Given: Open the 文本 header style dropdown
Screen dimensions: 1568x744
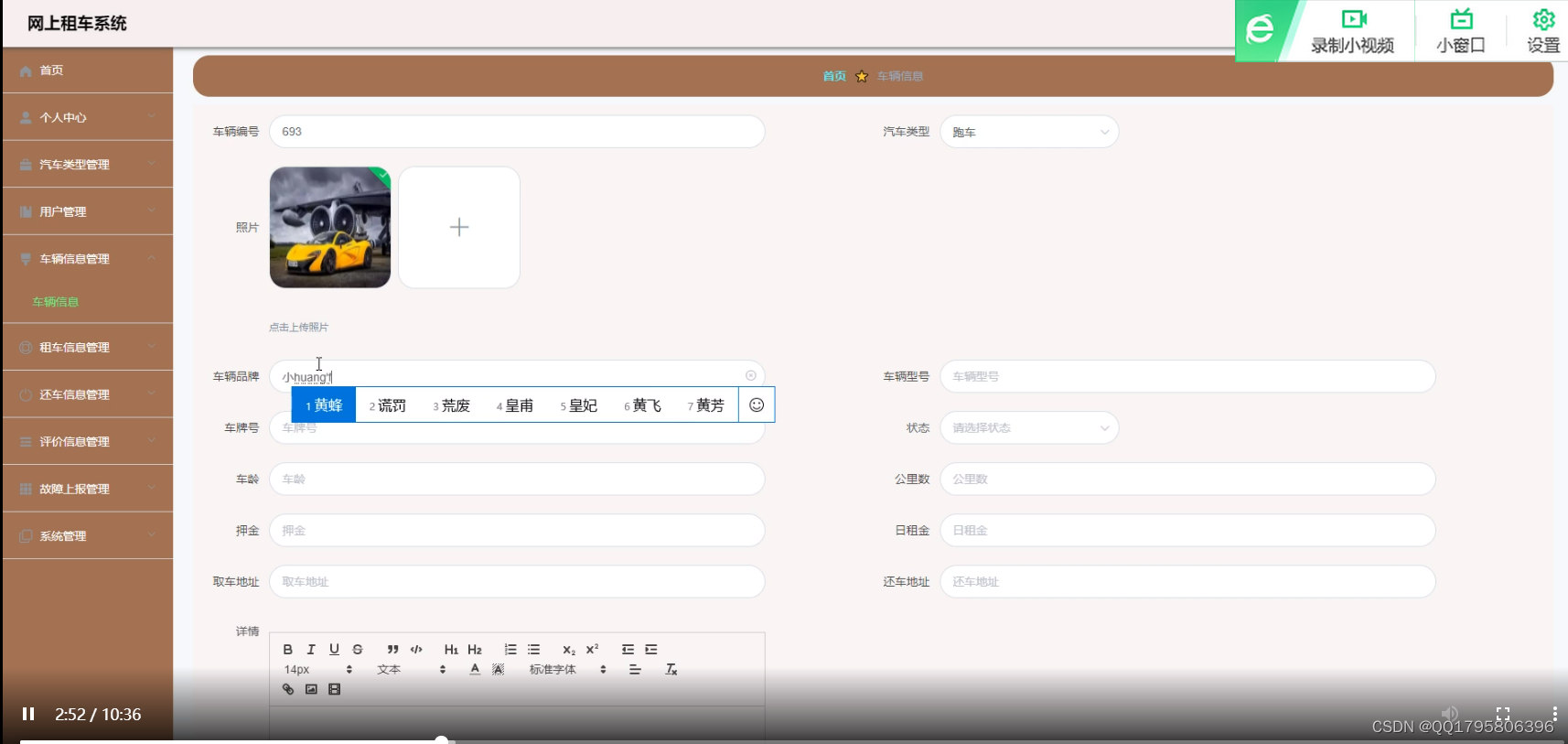Looking at the screenshot, I should 412,670.
